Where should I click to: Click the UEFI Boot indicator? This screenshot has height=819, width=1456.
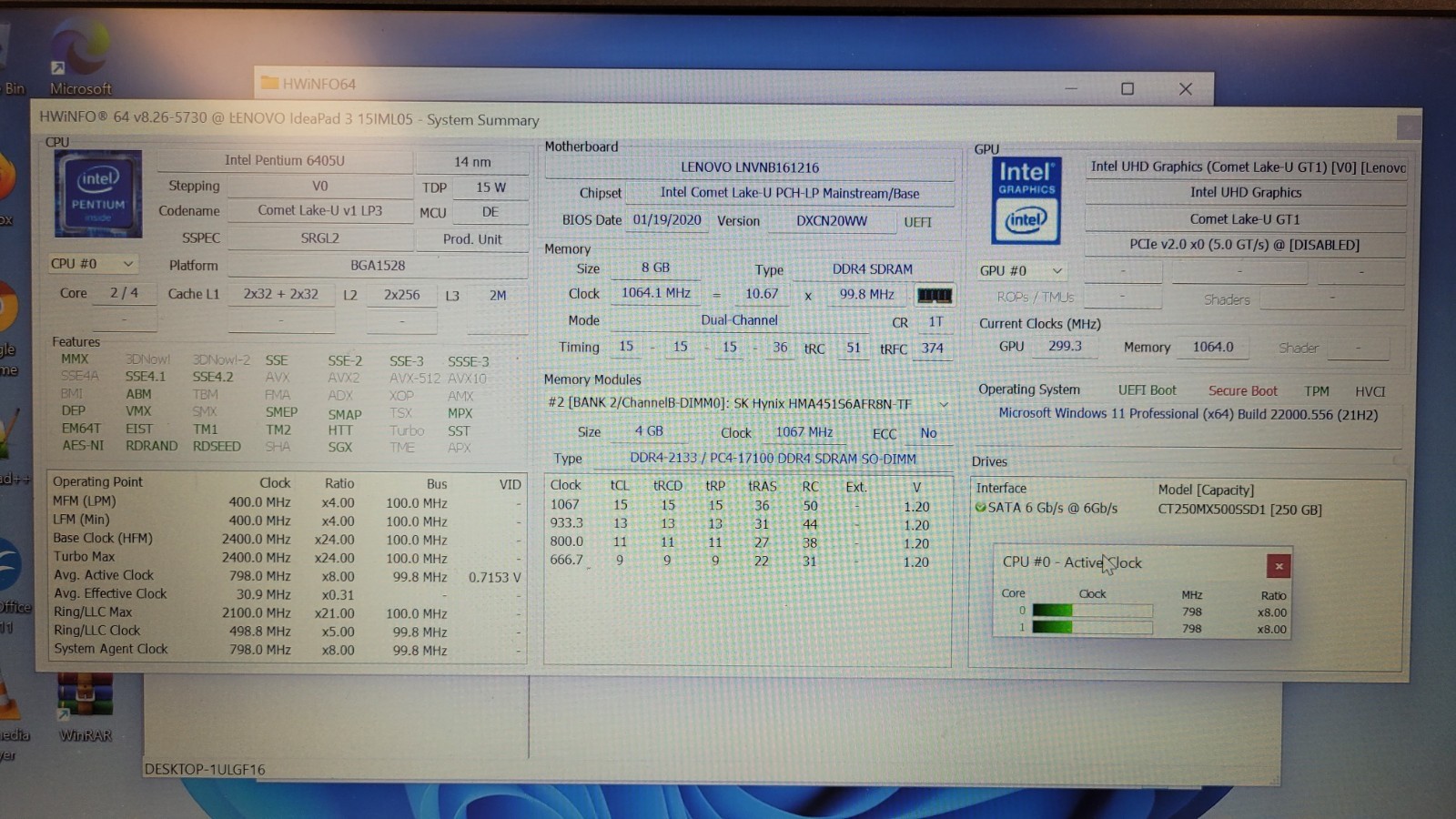1147,390
